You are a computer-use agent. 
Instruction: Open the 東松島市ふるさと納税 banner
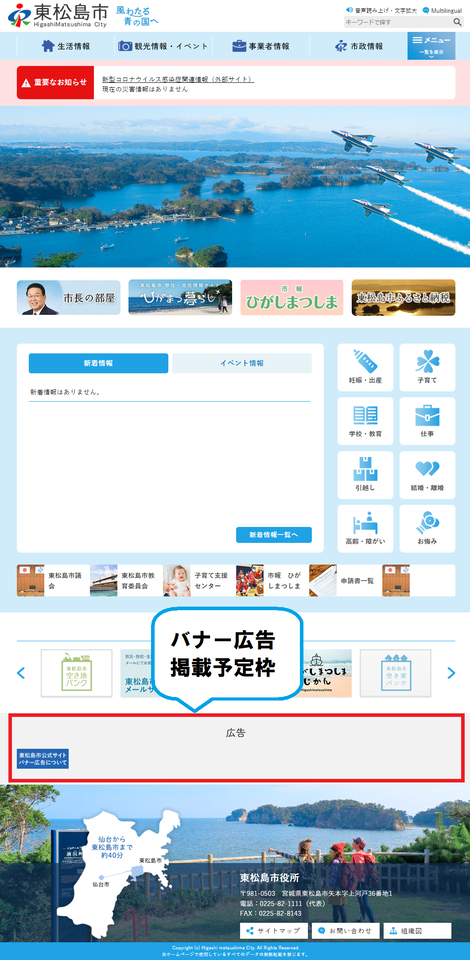pyautogui.click(x=403, y=298)
